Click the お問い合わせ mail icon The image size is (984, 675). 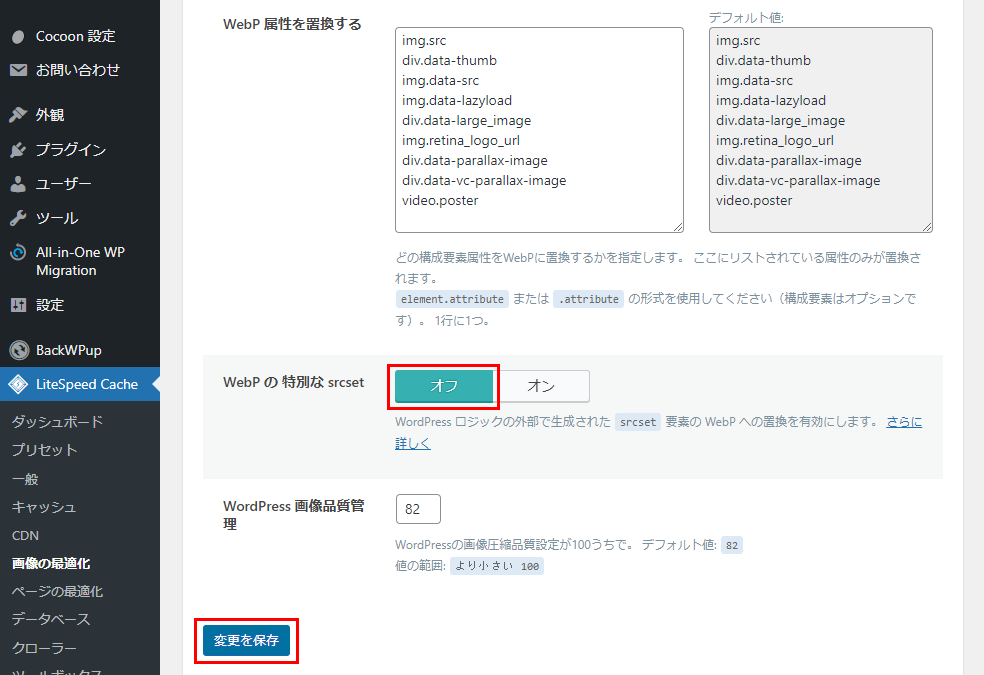[x=18, y=70]
